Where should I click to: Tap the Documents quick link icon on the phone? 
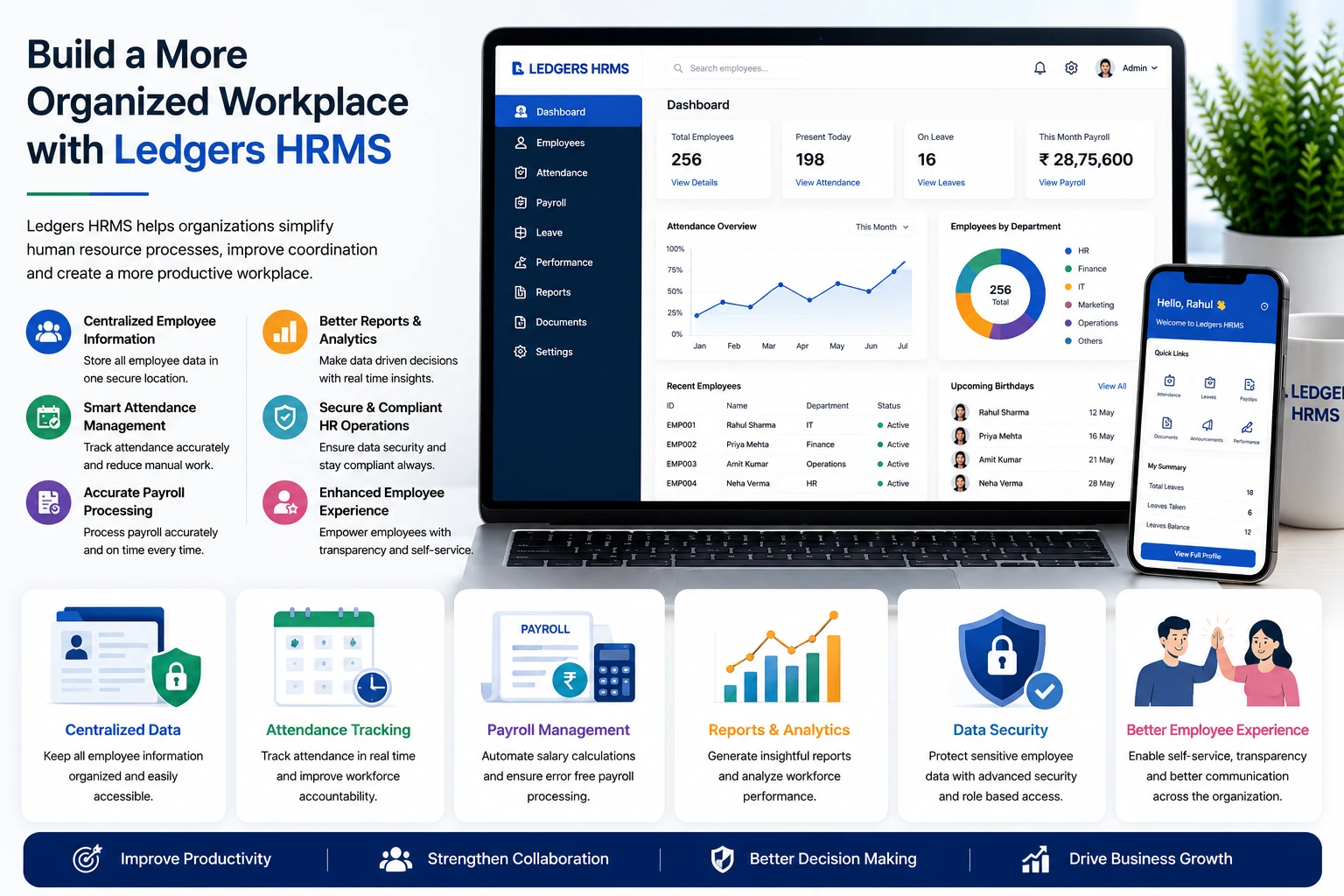pos(1166,423)
